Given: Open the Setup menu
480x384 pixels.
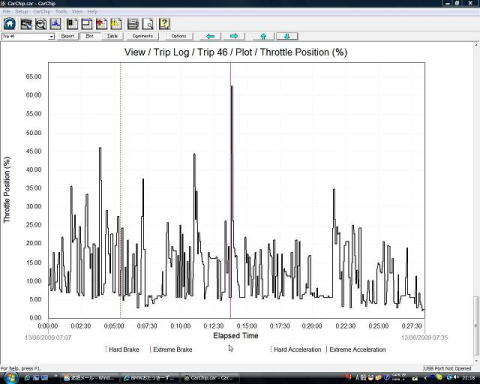Looking at the screenshot, I should (x=22, y=12).
